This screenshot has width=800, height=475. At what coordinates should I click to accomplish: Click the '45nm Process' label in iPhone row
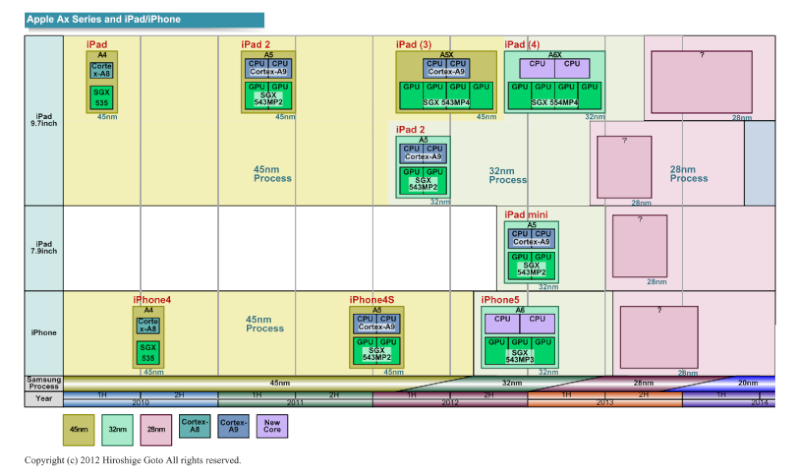click(265, 324)
